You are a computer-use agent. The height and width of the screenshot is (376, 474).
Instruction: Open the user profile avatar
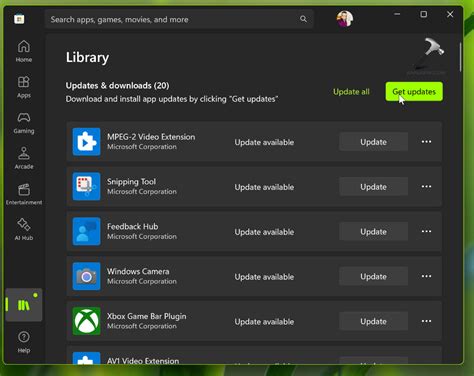click(x=345, y=19)
